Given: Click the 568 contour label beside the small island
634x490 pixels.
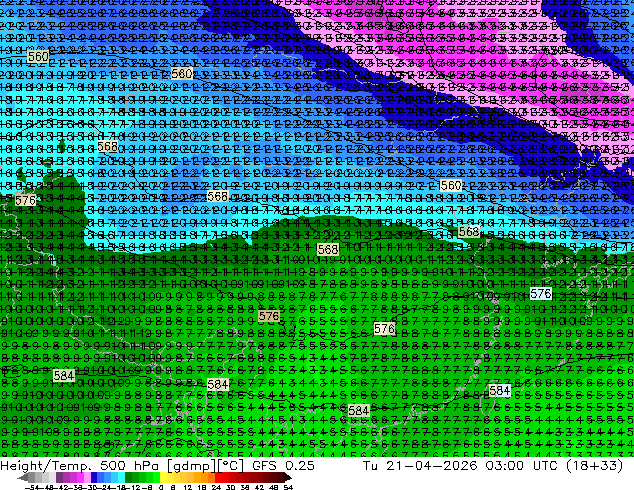Looking at the screenshot, I should (x=107, y=146).
